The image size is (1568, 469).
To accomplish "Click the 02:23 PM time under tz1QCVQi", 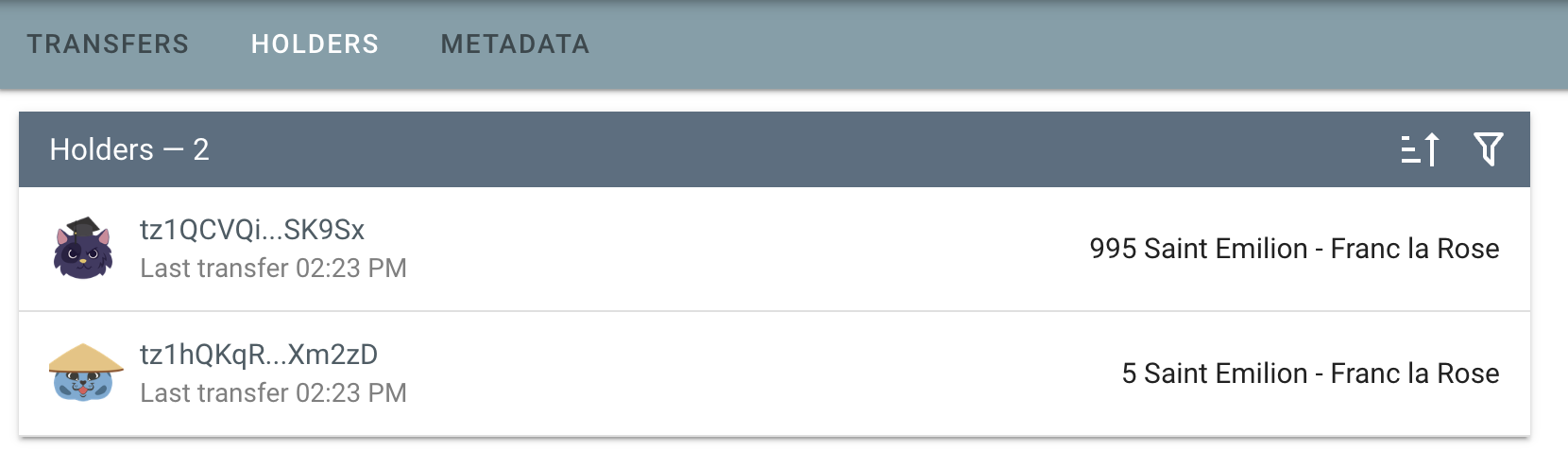I will (x=351, y=269).
